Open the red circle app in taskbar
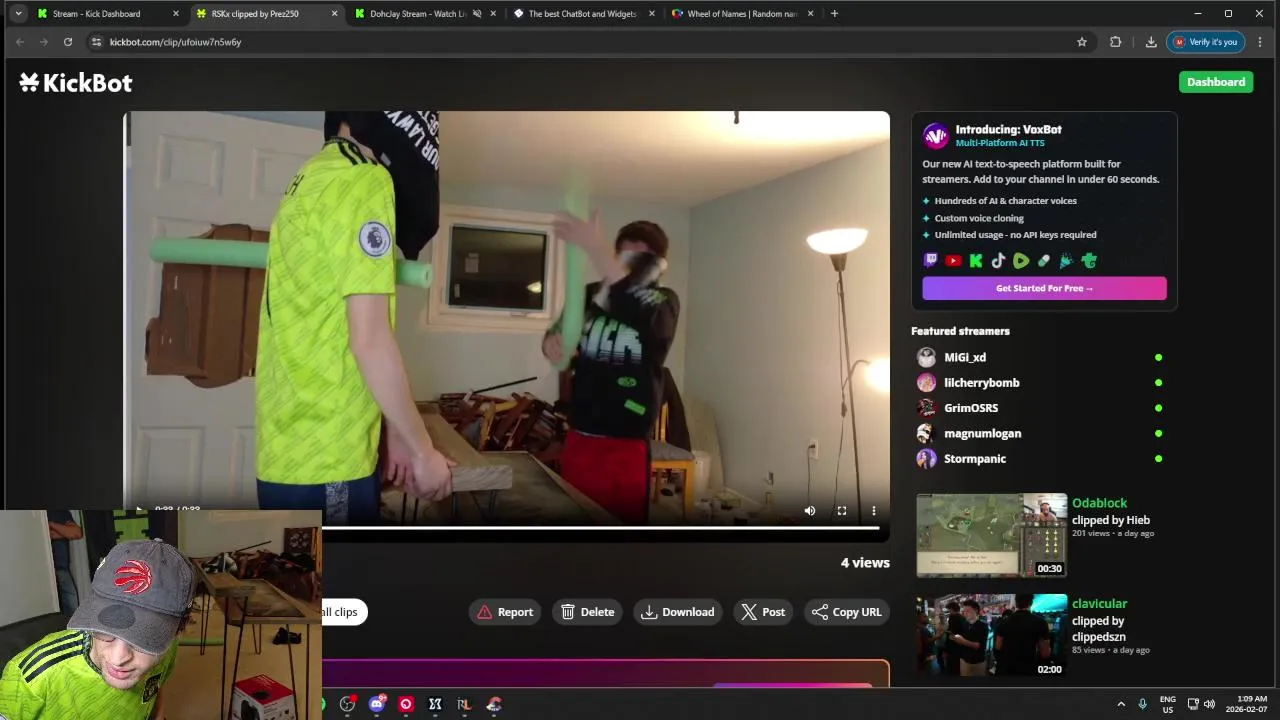This screenshot has height=720, width=1280. (x=406, y=704)
